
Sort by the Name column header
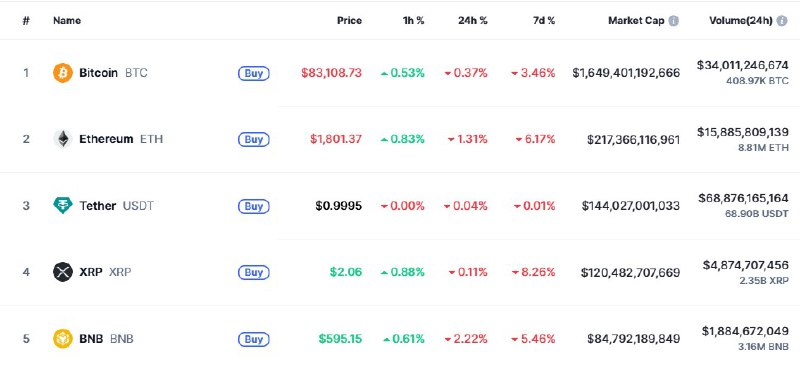[67, 21]
